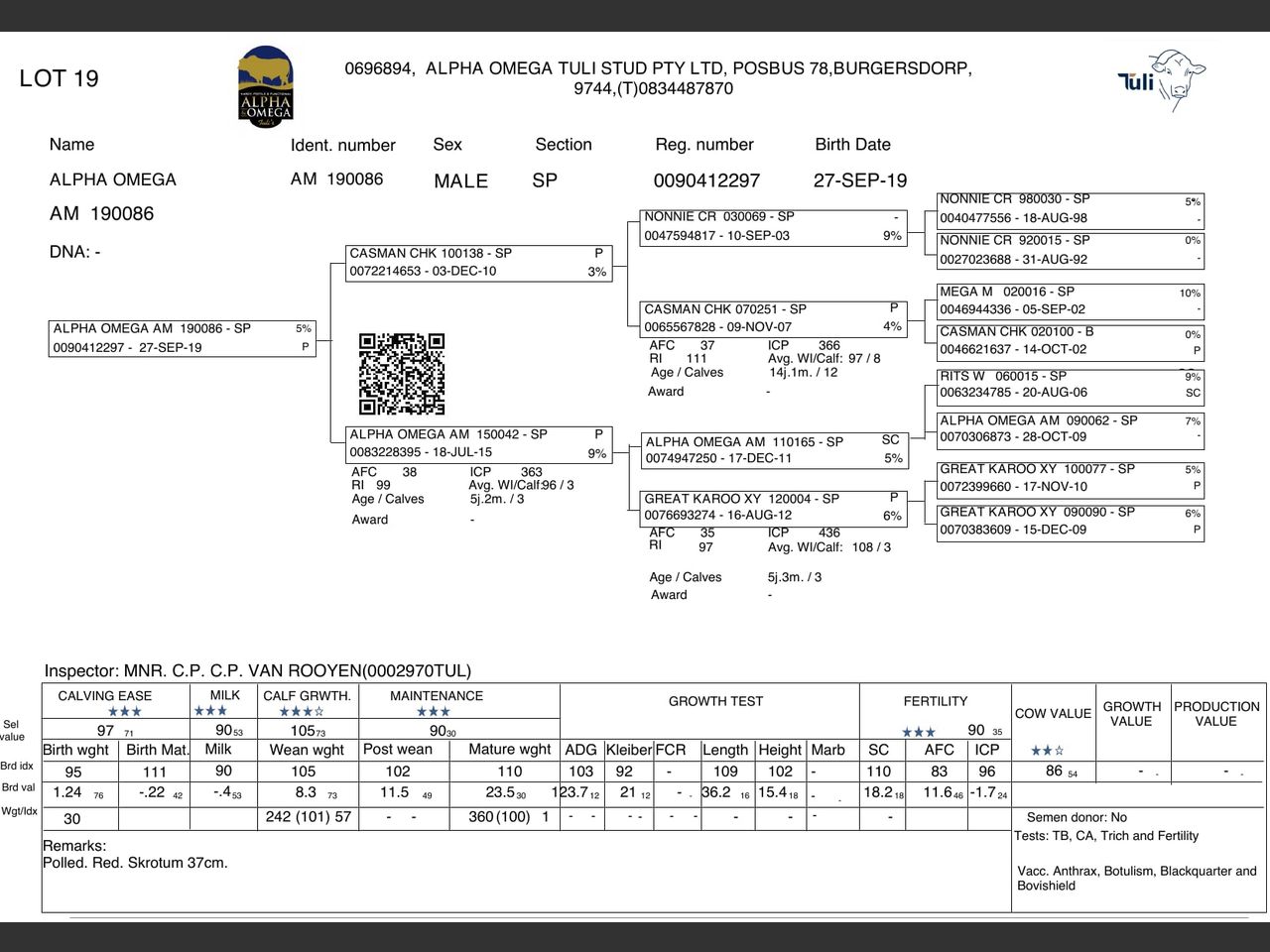Click the QR code in pedigree chart

pyautogui.click(x=401, y=374)
